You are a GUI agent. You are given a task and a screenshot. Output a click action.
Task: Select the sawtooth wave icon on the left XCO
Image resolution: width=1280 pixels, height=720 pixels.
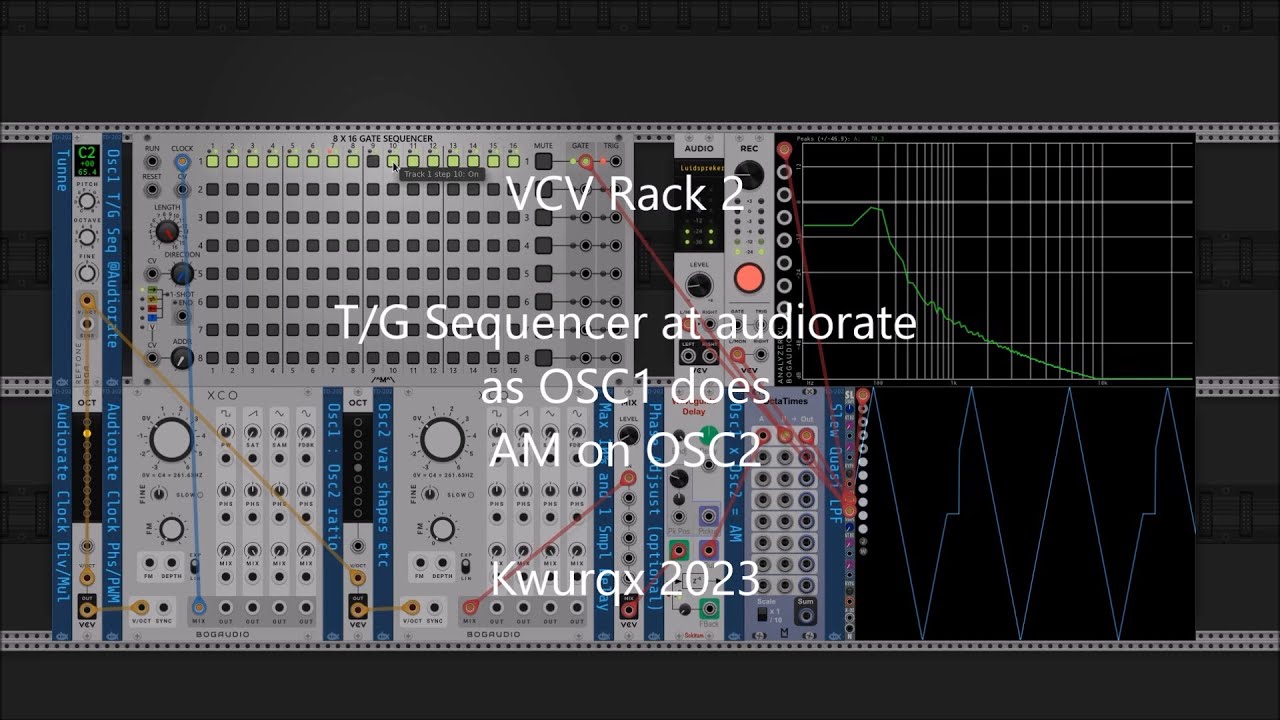252,414
